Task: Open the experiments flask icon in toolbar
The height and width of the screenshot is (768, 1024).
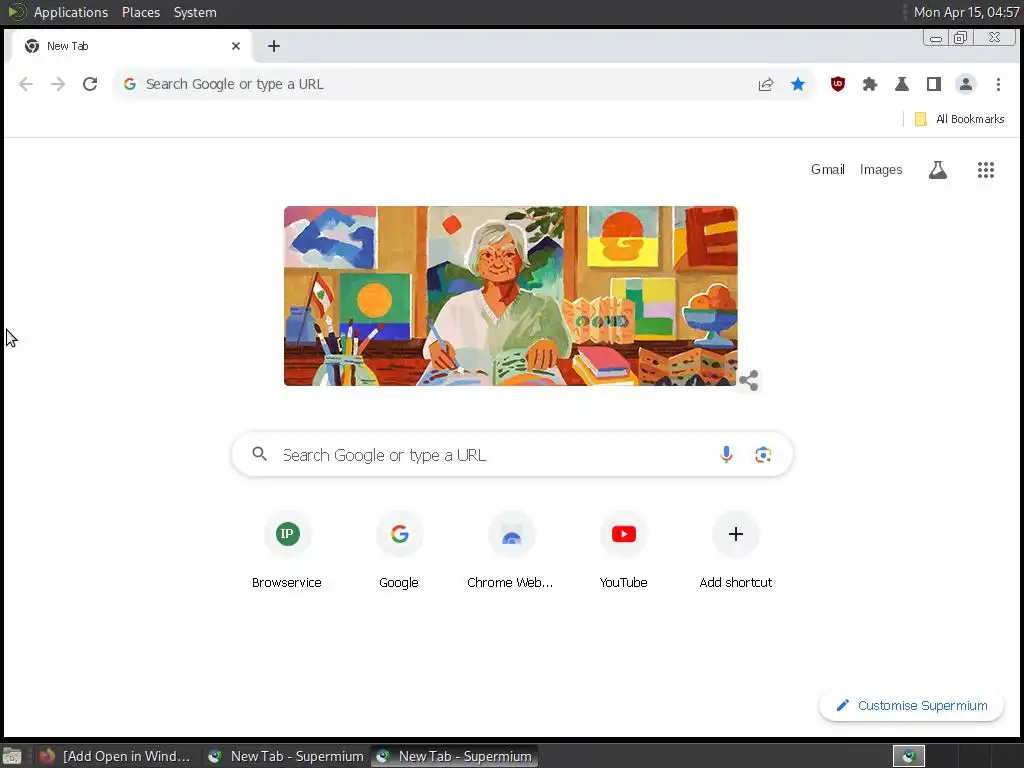Action: (x=902, y=84)
